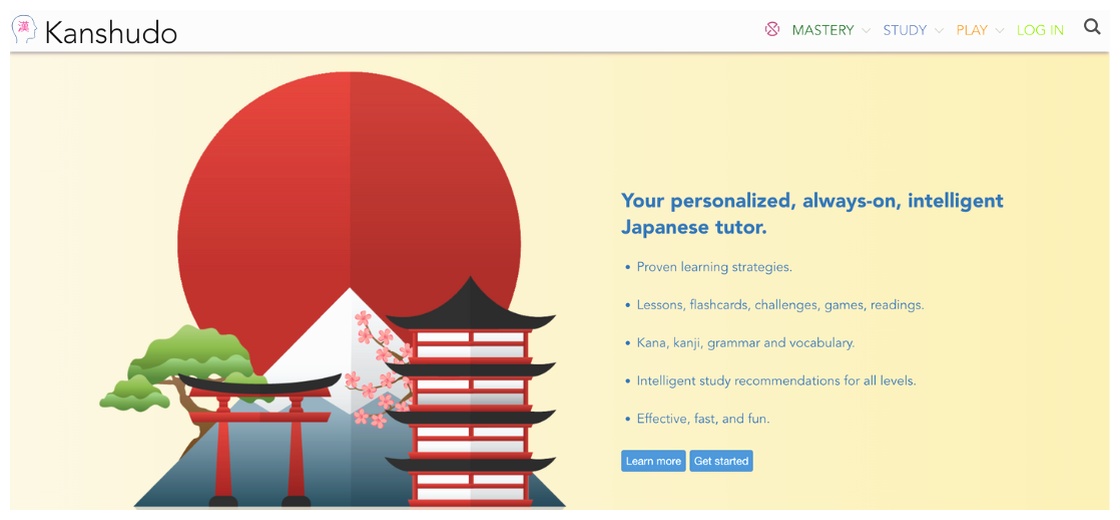Open the Study menu
Screen dimensions: 1120x520
[904, 30]
